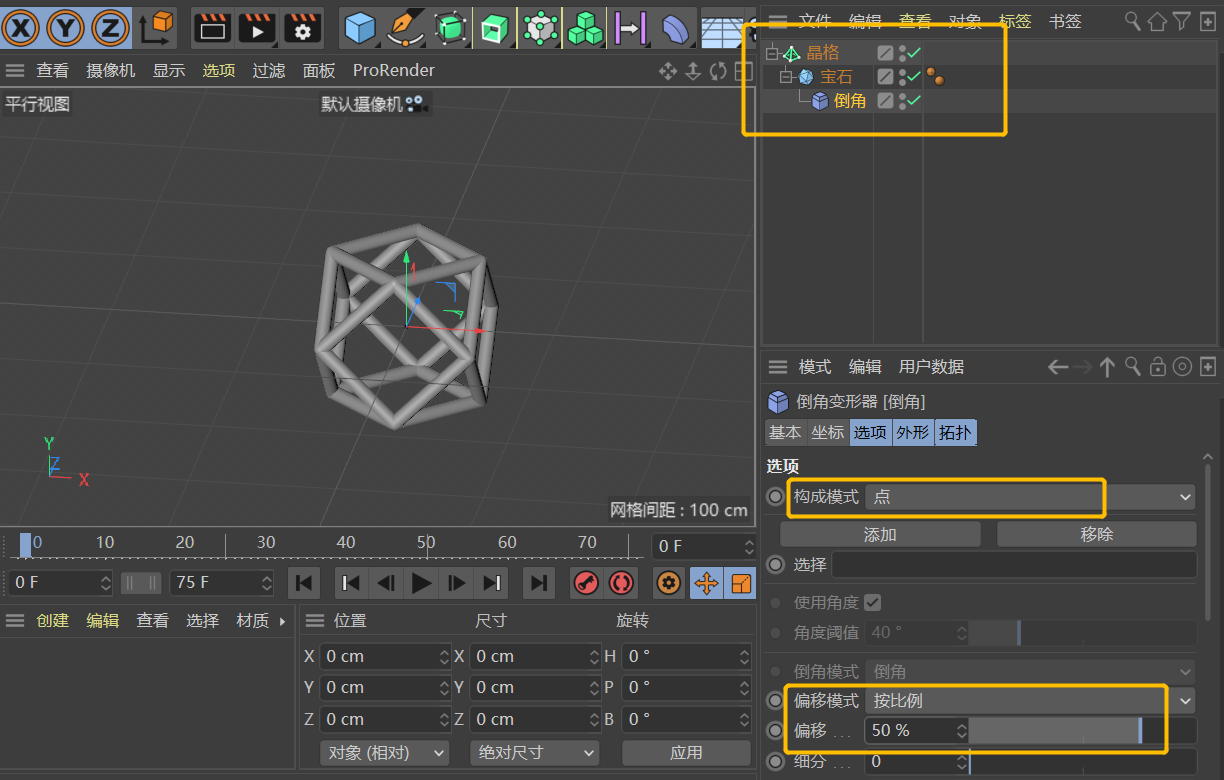Toggle the X axis lock icon

pyautogui.click(x=21, y=28)
